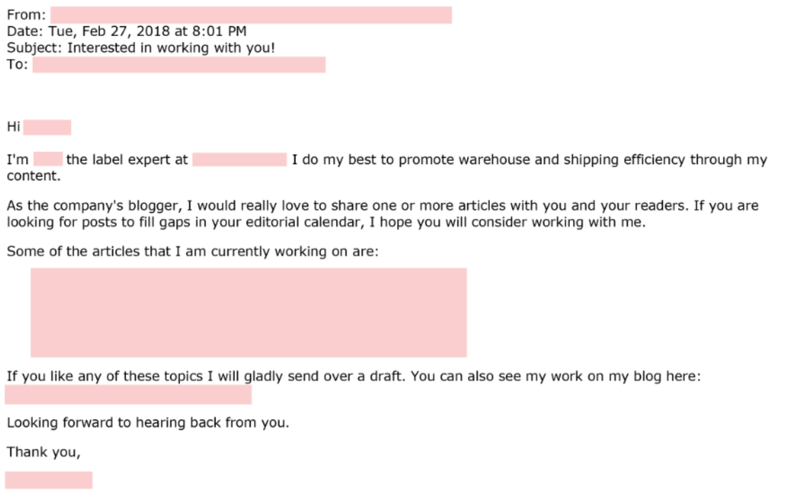Click the date Tue, Feb 27, 2018 line
The width and height of the screenshot is (806, 495).
[126, 31]
